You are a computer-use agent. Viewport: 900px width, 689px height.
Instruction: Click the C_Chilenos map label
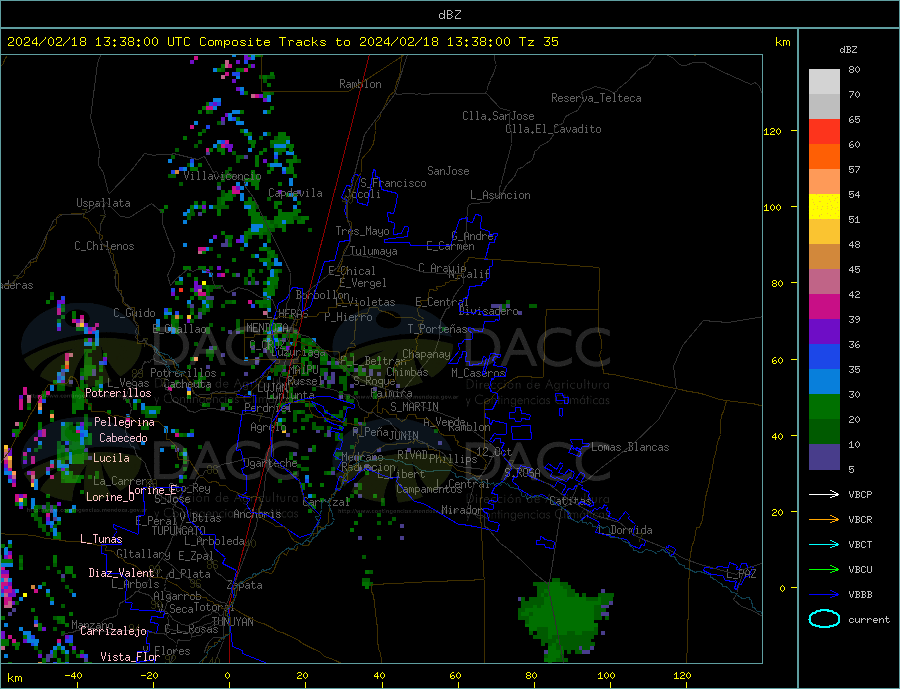[104, 246]
